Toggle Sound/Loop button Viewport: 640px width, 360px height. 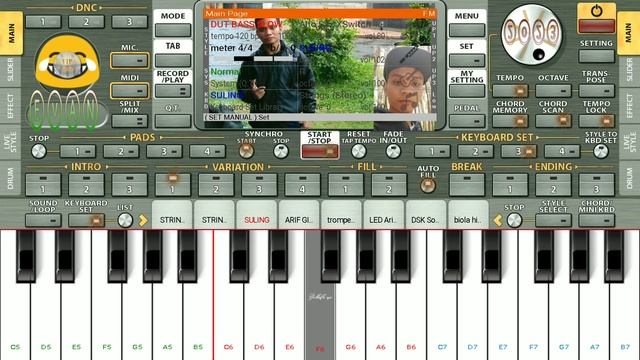pos(43,220)
